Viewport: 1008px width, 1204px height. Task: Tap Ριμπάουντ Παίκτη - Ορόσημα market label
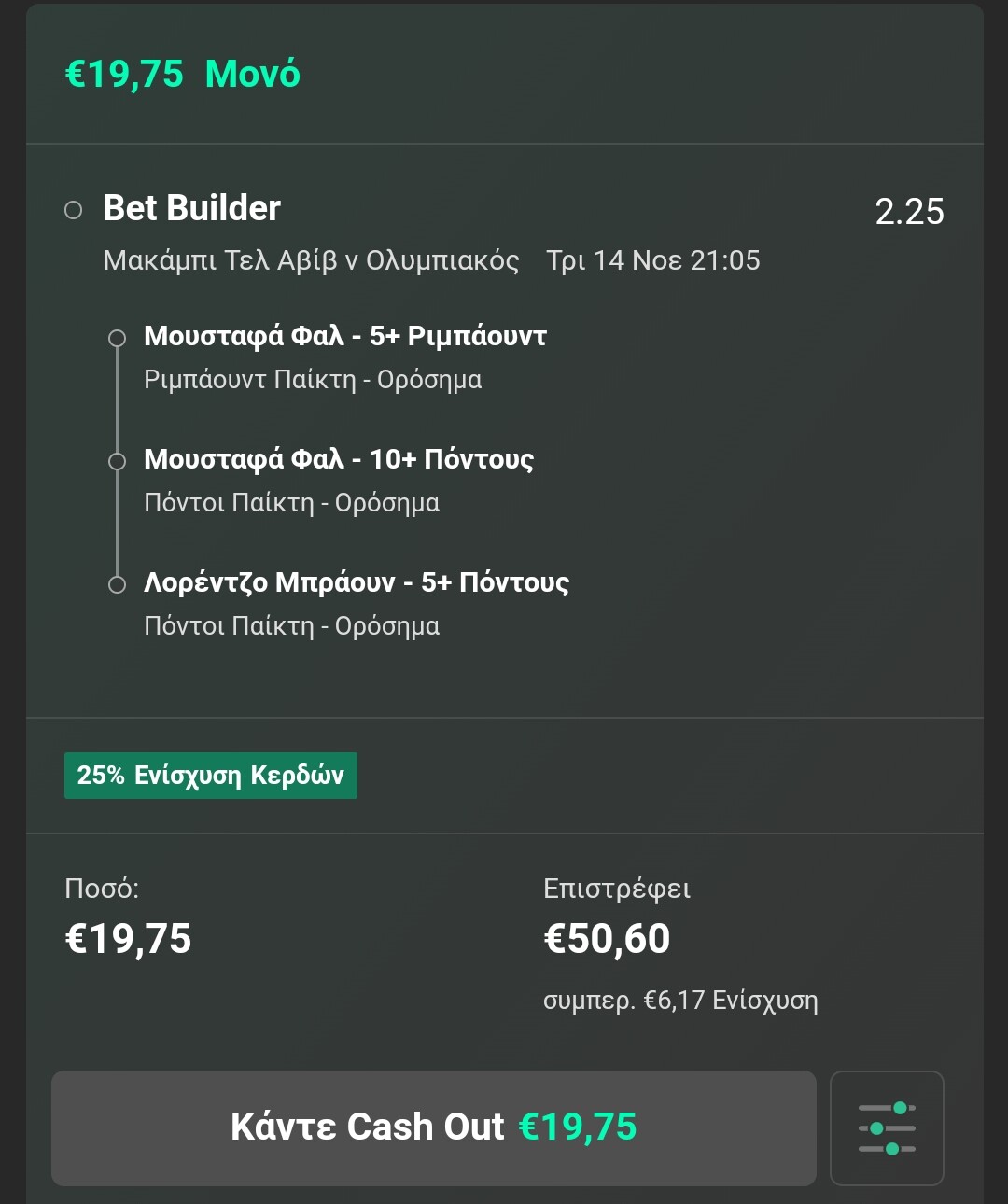pyautogui.click(x=313, y=380)
